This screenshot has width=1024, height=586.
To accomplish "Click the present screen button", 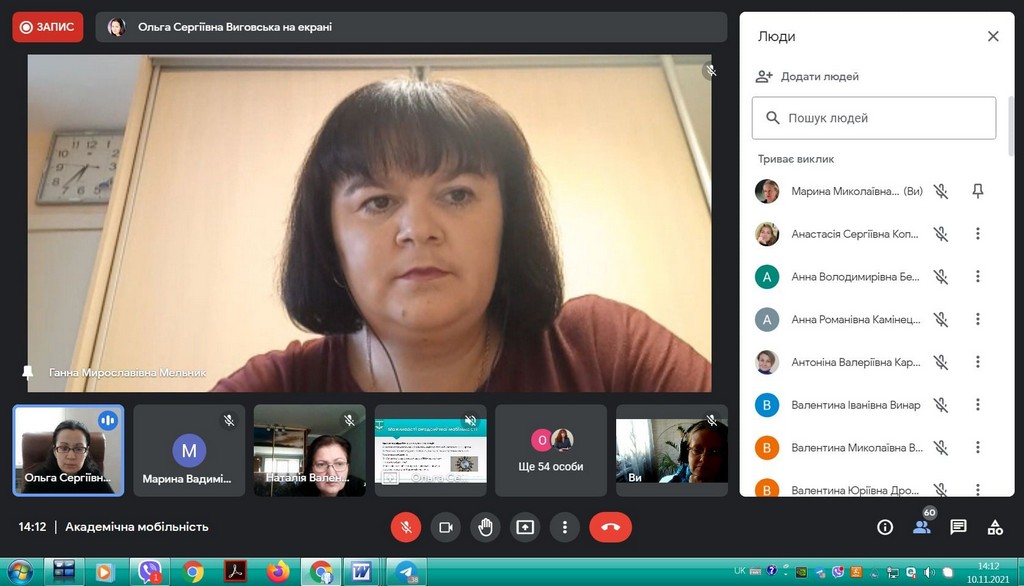I will tap(525, 527).
